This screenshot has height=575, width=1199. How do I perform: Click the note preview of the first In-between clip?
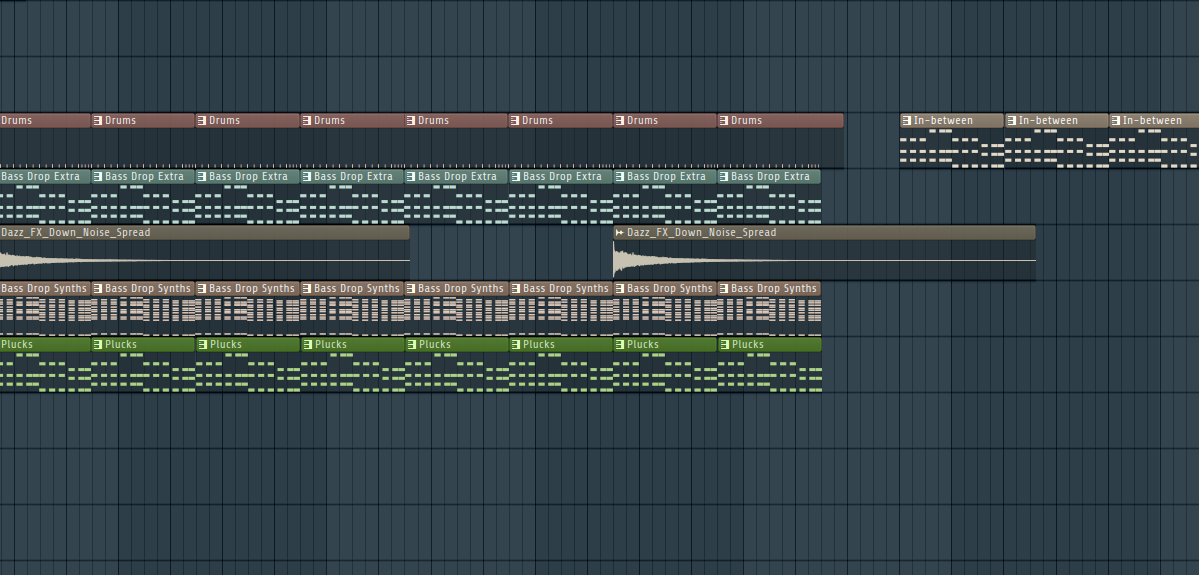point(951,149)
